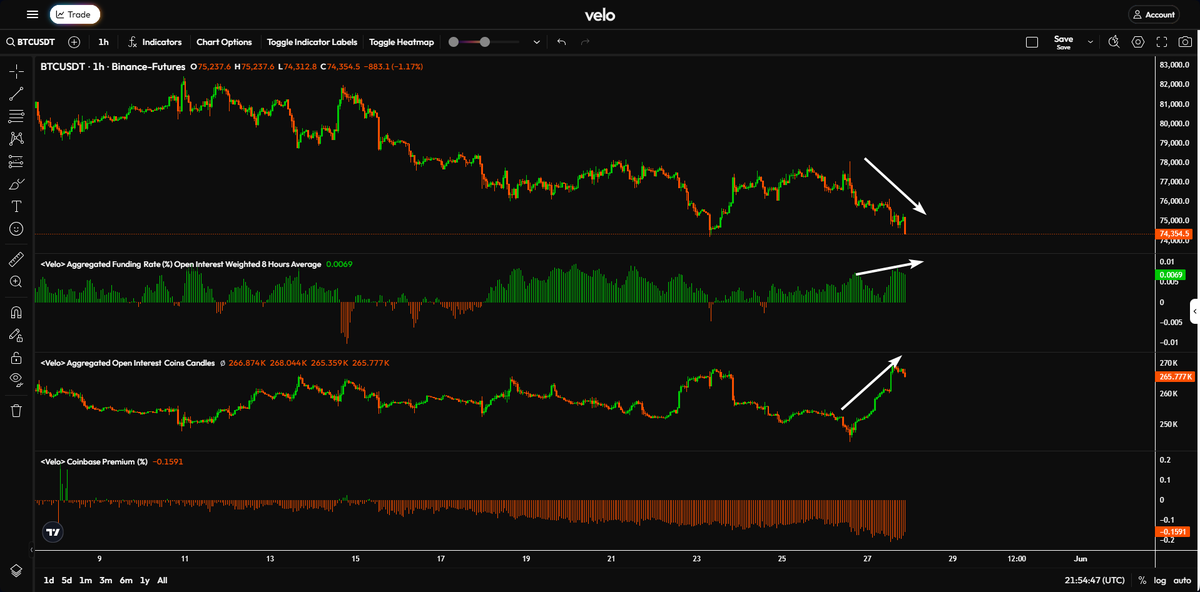Click the velo logo
This screenshot has height=592, width=1200.
(600, 15)
